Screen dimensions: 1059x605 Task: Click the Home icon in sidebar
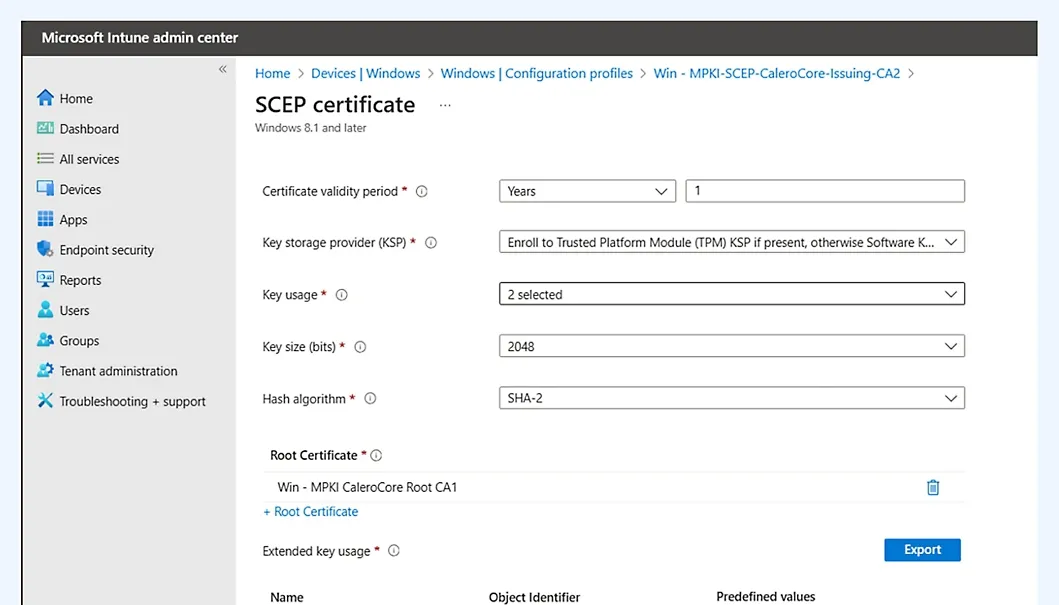(x=45, y=98)
